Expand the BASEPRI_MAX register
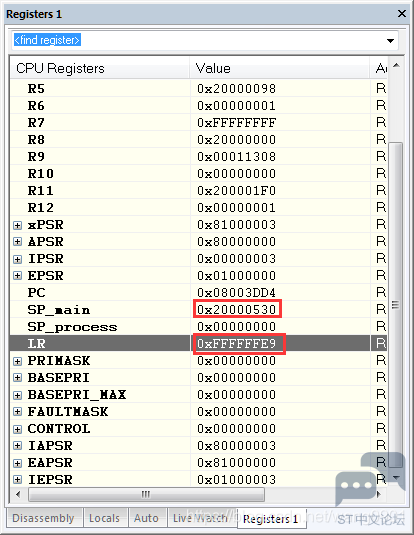This screenshot has width=414, height=535. (17, 395)
